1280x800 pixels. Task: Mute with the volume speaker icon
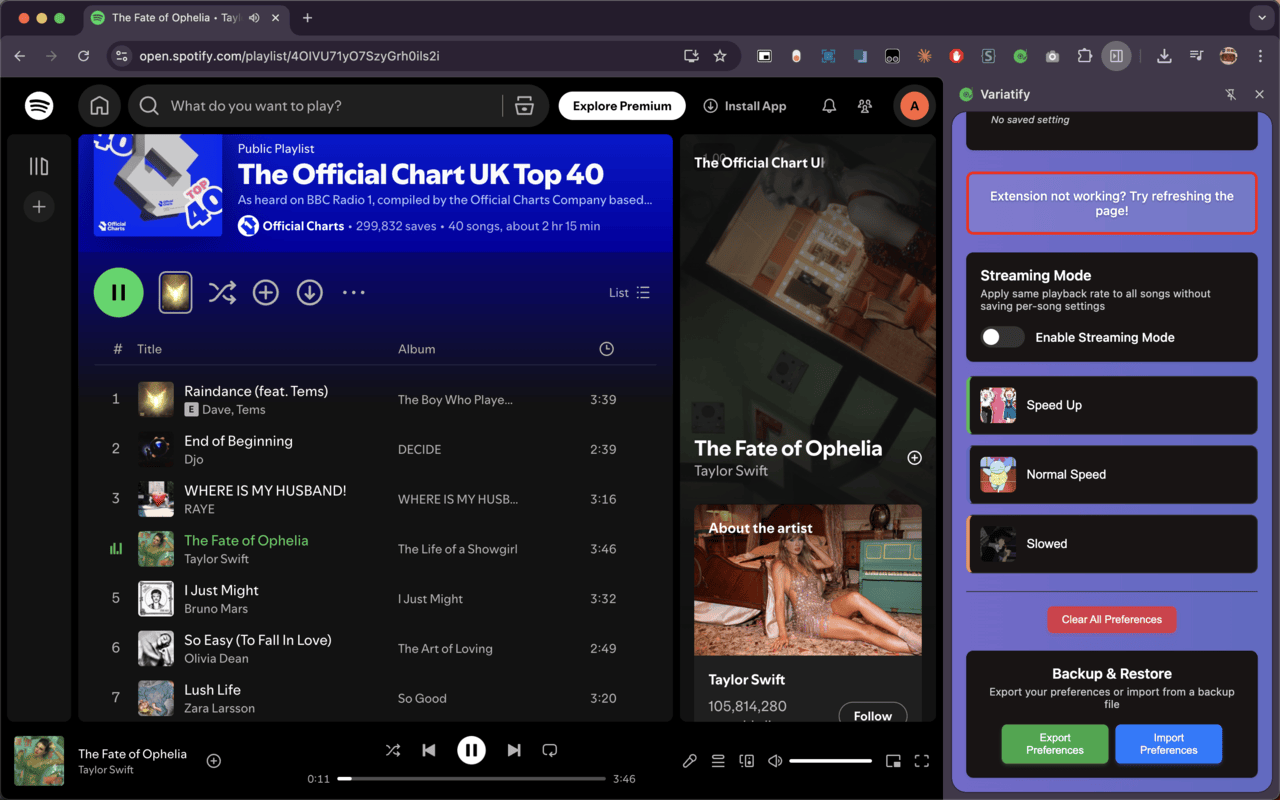pos(775,761)
